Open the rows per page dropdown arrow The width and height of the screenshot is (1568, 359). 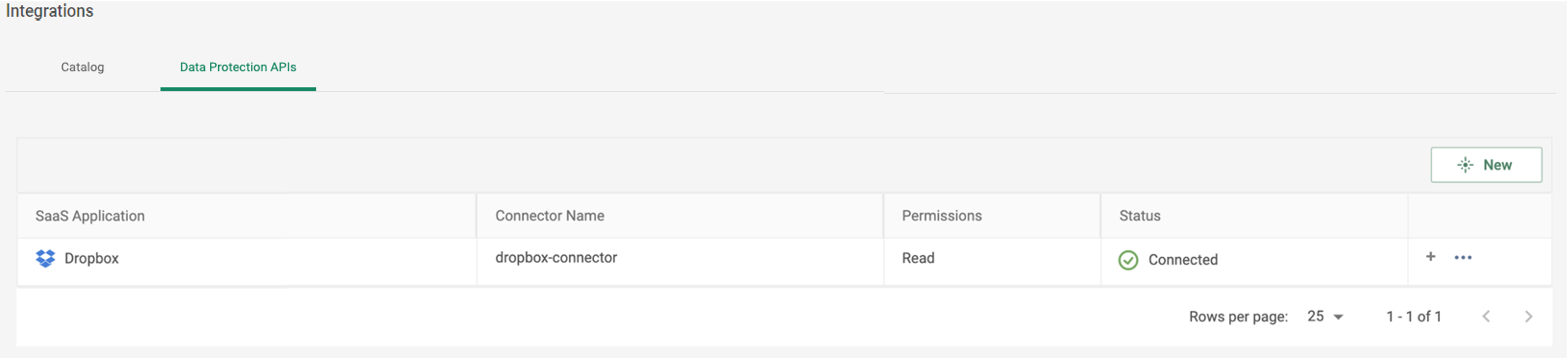(1338, 318)
